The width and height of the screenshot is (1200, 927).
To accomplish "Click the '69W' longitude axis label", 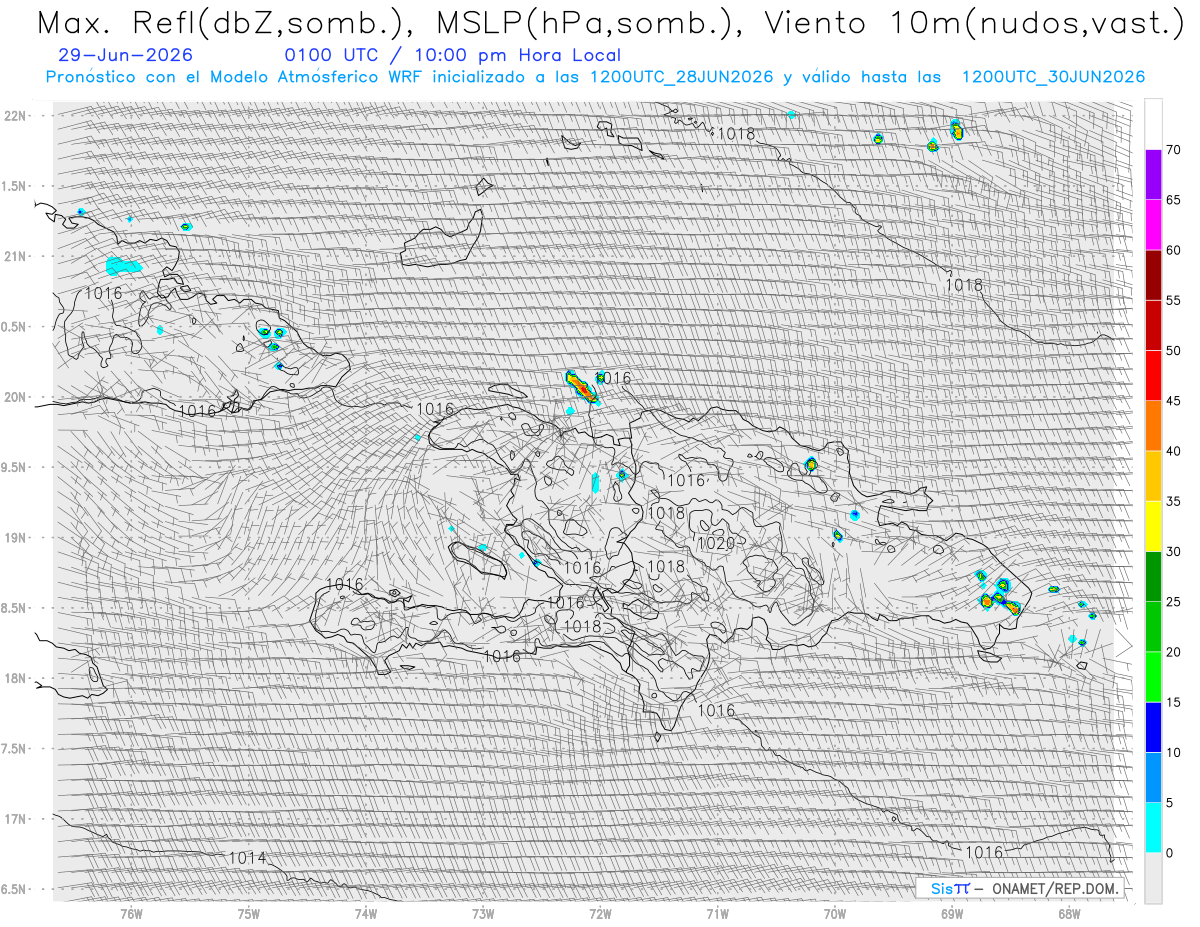I will tap(952, 913).
